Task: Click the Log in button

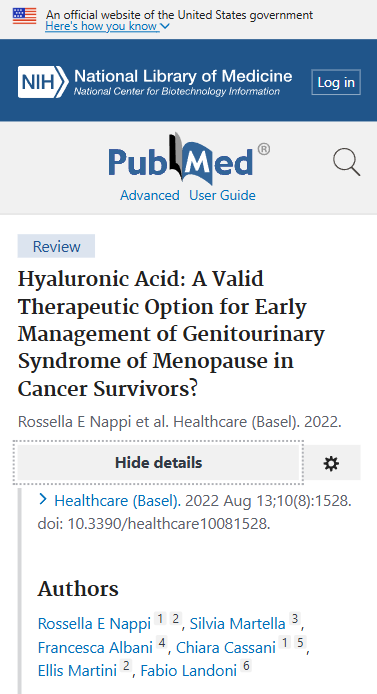Action: [336, 82]
